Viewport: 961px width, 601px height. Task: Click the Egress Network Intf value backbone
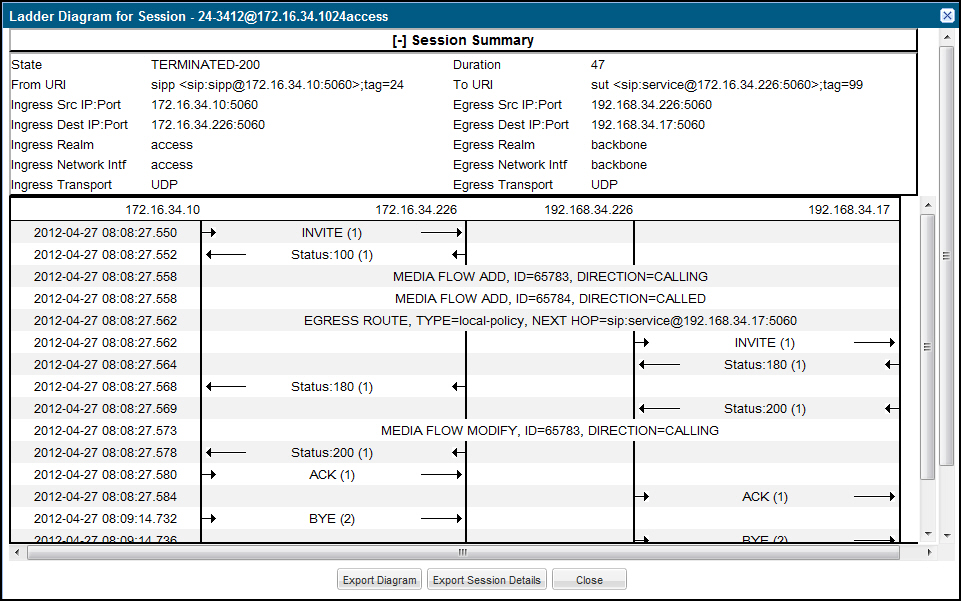coord(619,165)
